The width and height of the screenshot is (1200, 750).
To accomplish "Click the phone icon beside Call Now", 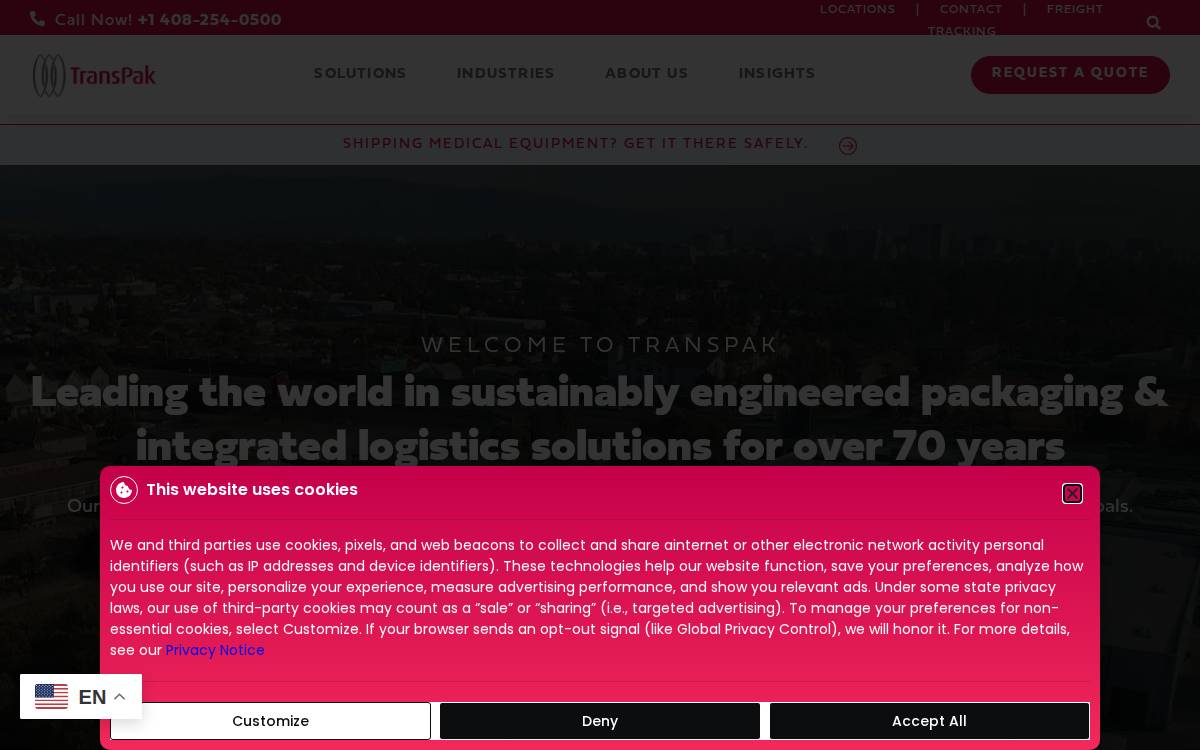I will pyautogui.click(x=37, y=19).
